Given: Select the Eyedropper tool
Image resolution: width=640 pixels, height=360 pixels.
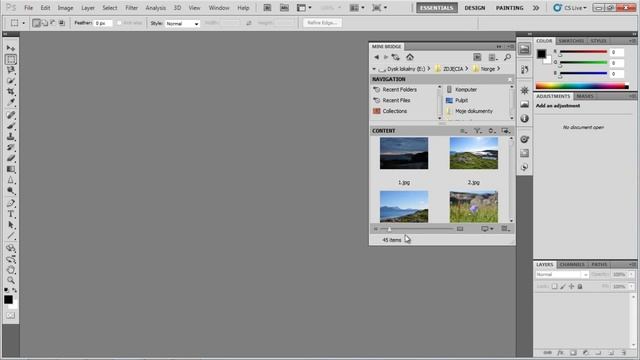Looking at the screenshot, I should 11,102.
